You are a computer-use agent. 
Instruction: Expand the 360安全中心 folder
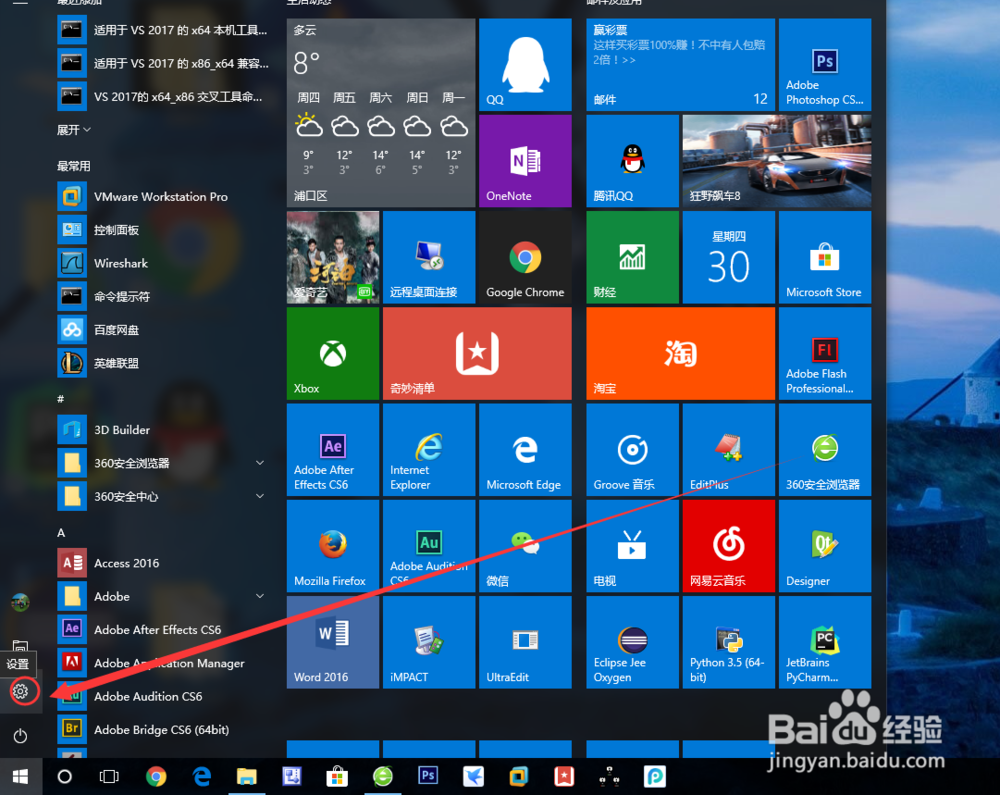point(260,496)
